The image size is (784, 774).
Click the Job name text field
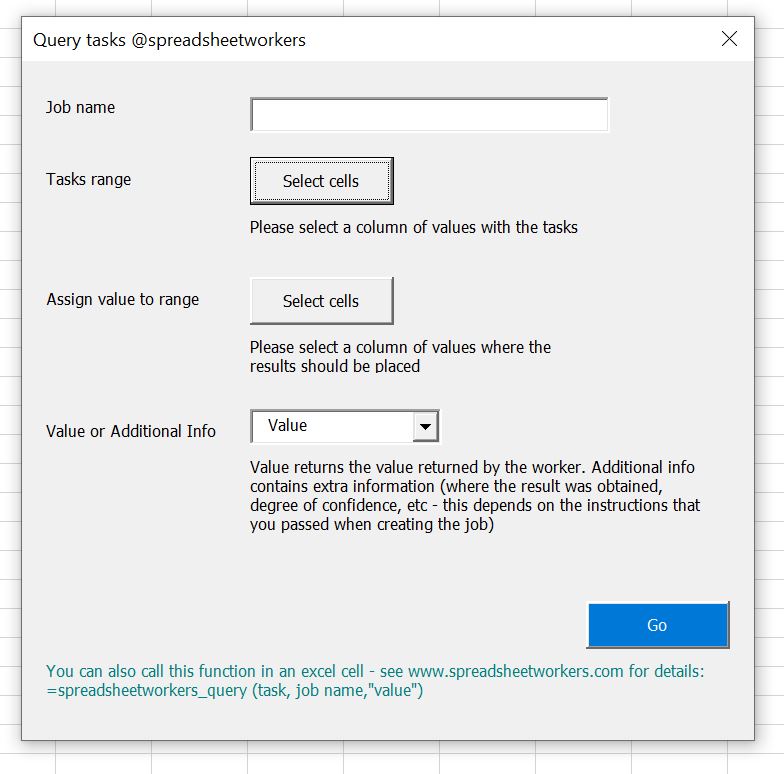428,115
